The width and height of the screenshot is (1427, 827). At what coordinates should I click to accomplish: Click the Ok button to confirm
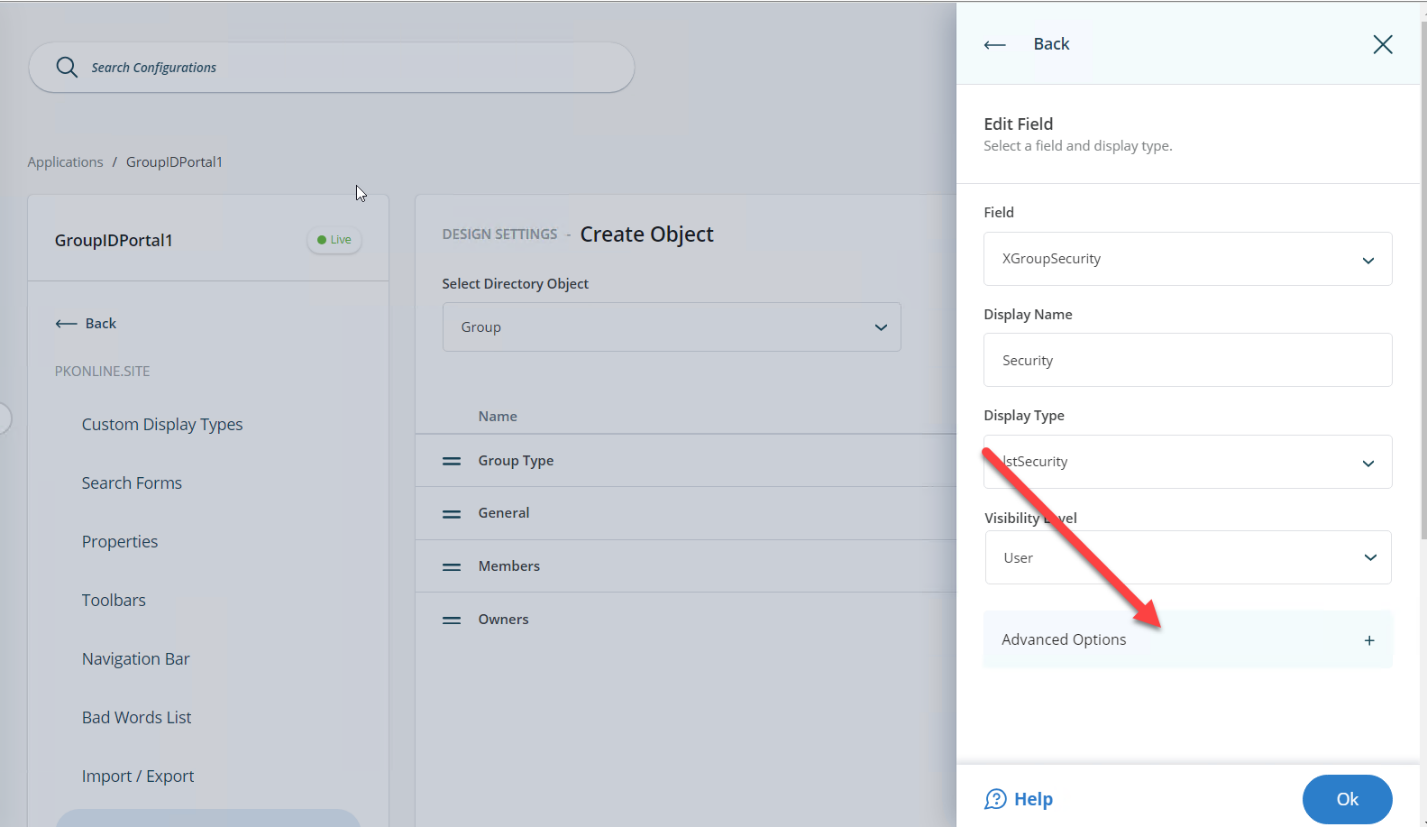[1346, 799]
